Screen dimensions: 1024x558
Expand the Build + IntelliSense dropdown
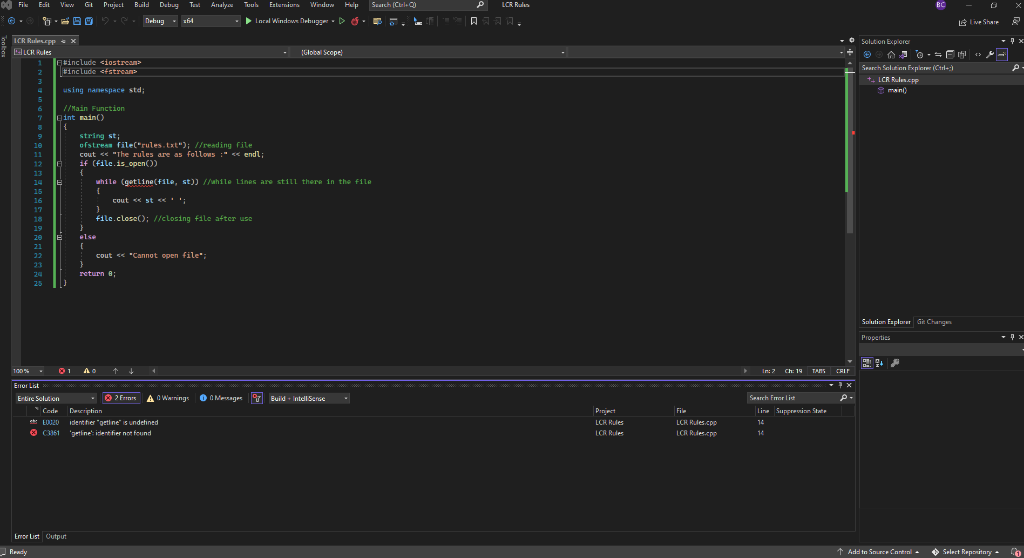(x=309, y=398)
